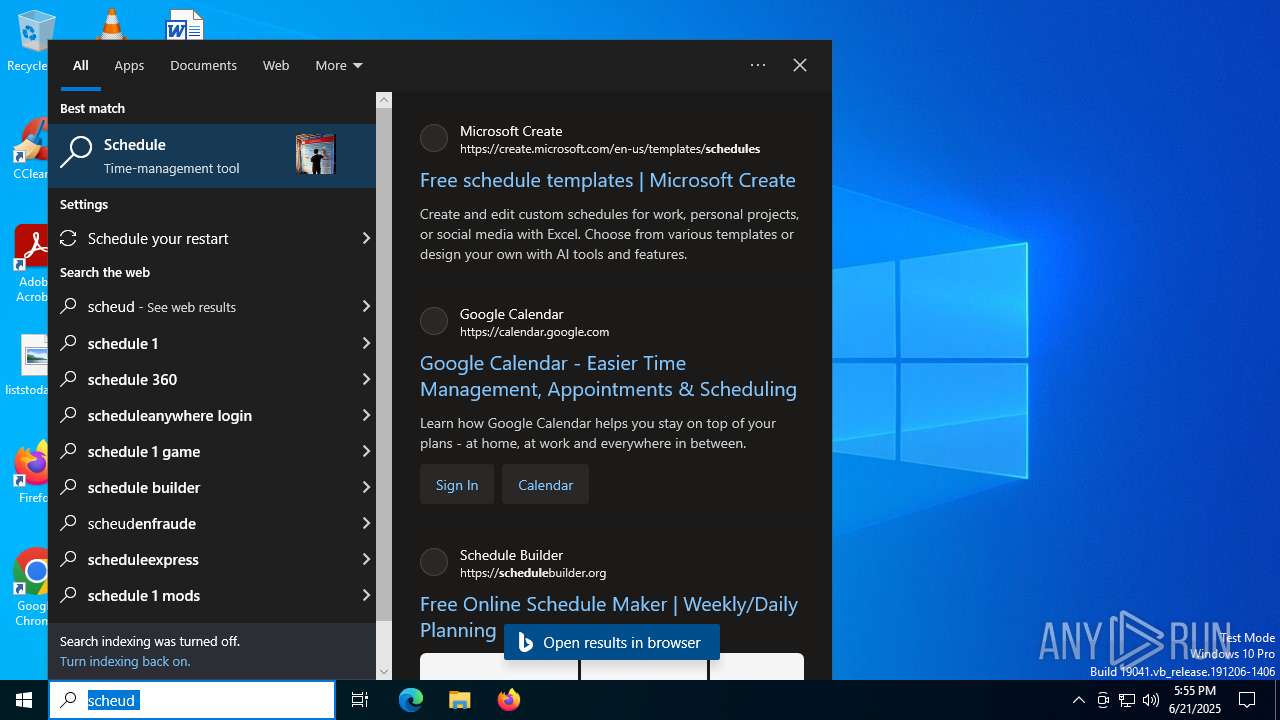
Task: Click the network icon in system tray
Action: 1127,700
